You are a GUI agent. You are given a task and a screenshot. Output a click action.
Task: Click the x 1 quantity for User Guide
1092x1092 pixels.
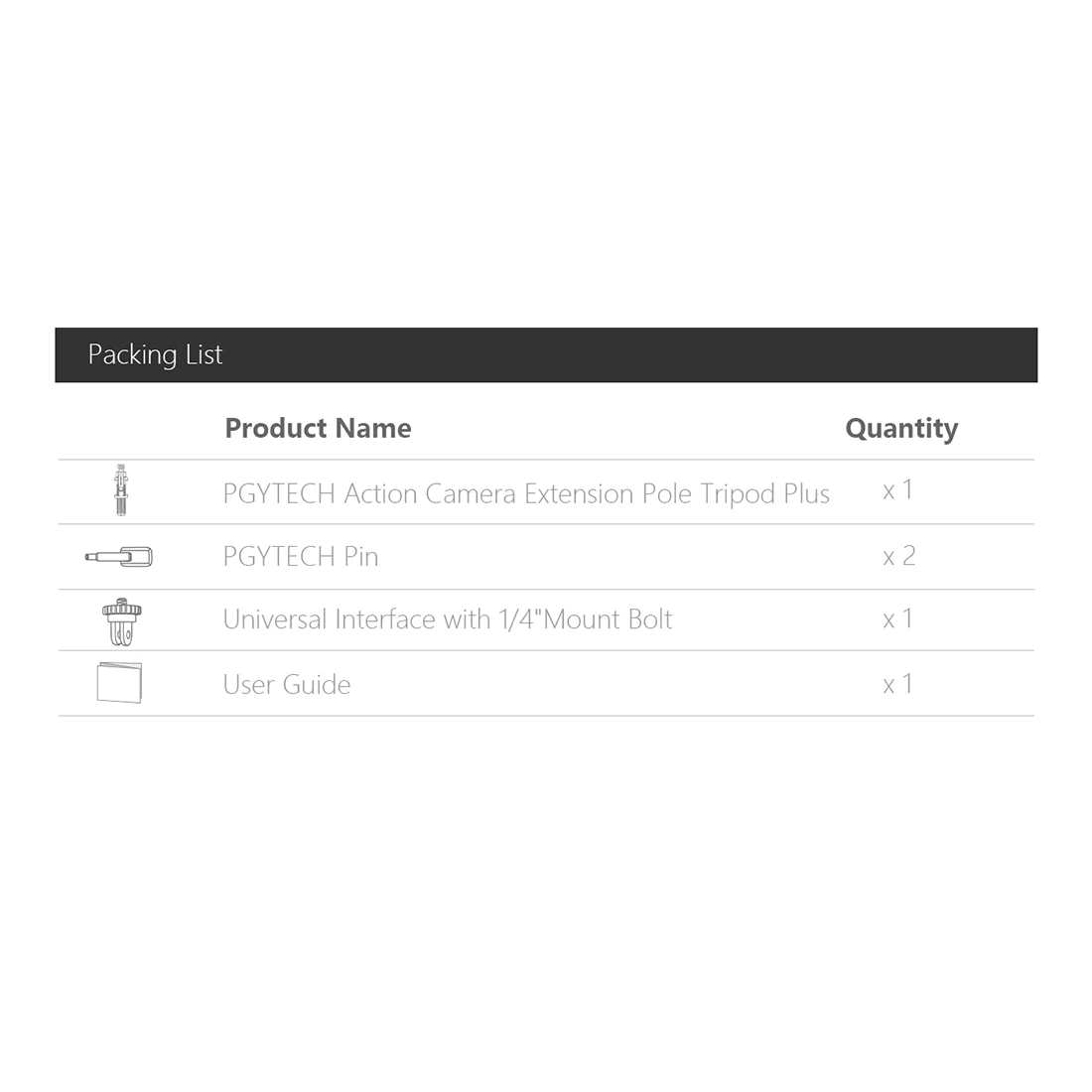(898, 684)
